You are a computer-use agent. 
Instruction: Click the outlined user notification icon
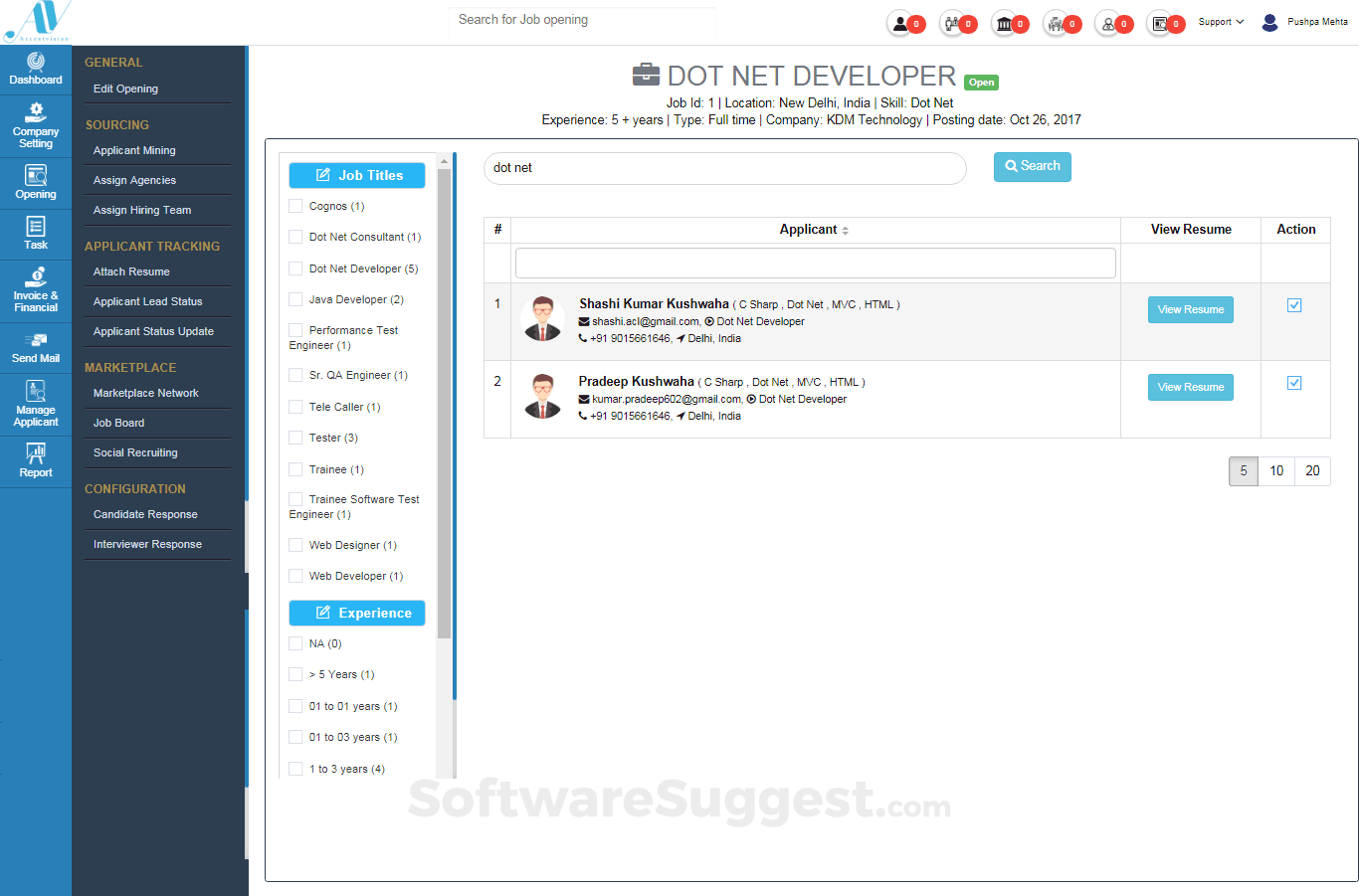pyautogui.click(x=1108, y=24)
